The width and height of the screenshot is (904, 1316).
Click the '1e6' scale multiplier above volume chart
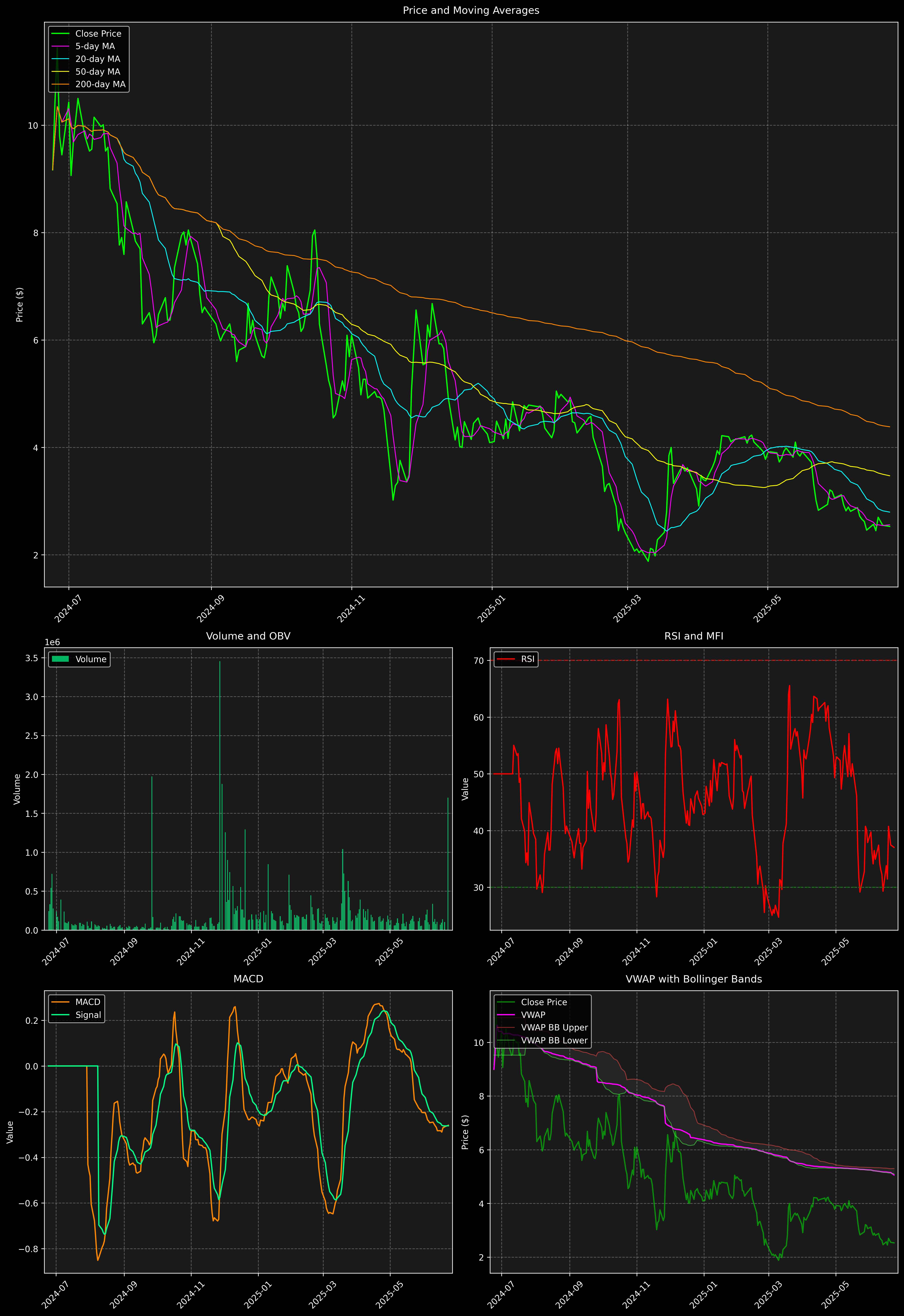coord(52,642)
